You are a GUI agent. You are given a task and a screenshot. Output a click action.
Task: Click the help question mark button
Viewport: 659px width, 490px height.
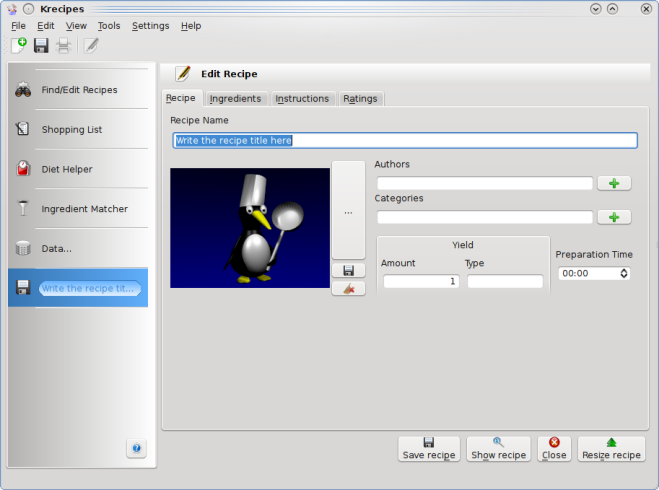pos(136,448)
